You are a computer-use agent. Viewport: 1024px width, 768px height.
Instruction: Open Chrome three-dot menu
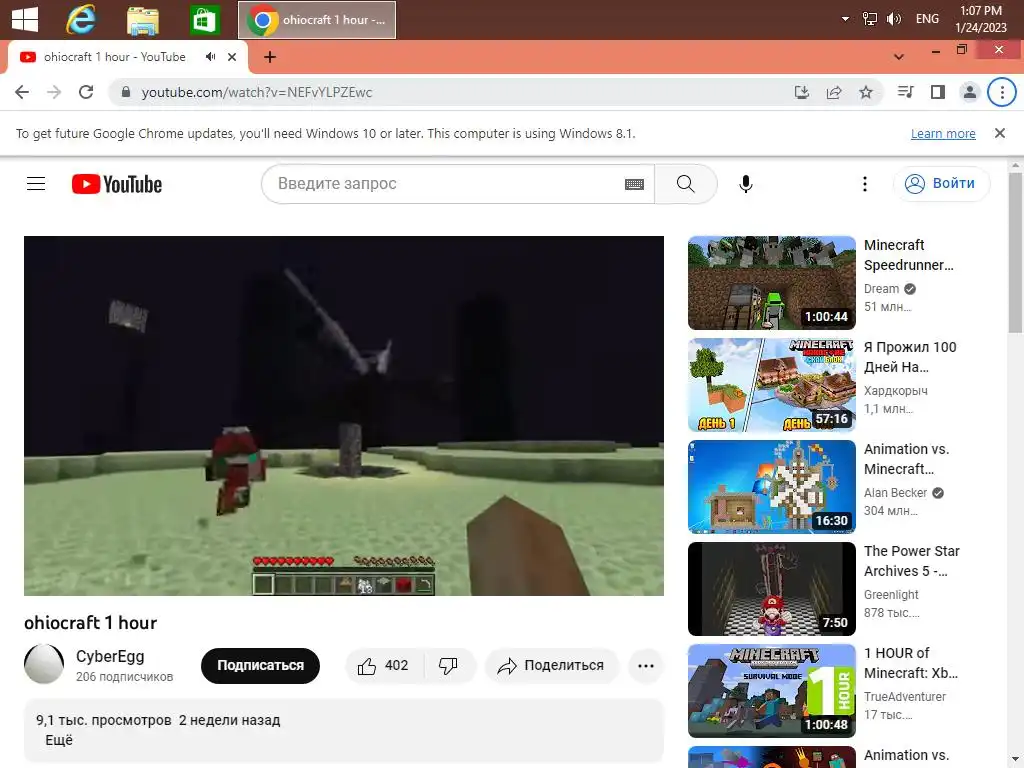tap(1002, 92)
